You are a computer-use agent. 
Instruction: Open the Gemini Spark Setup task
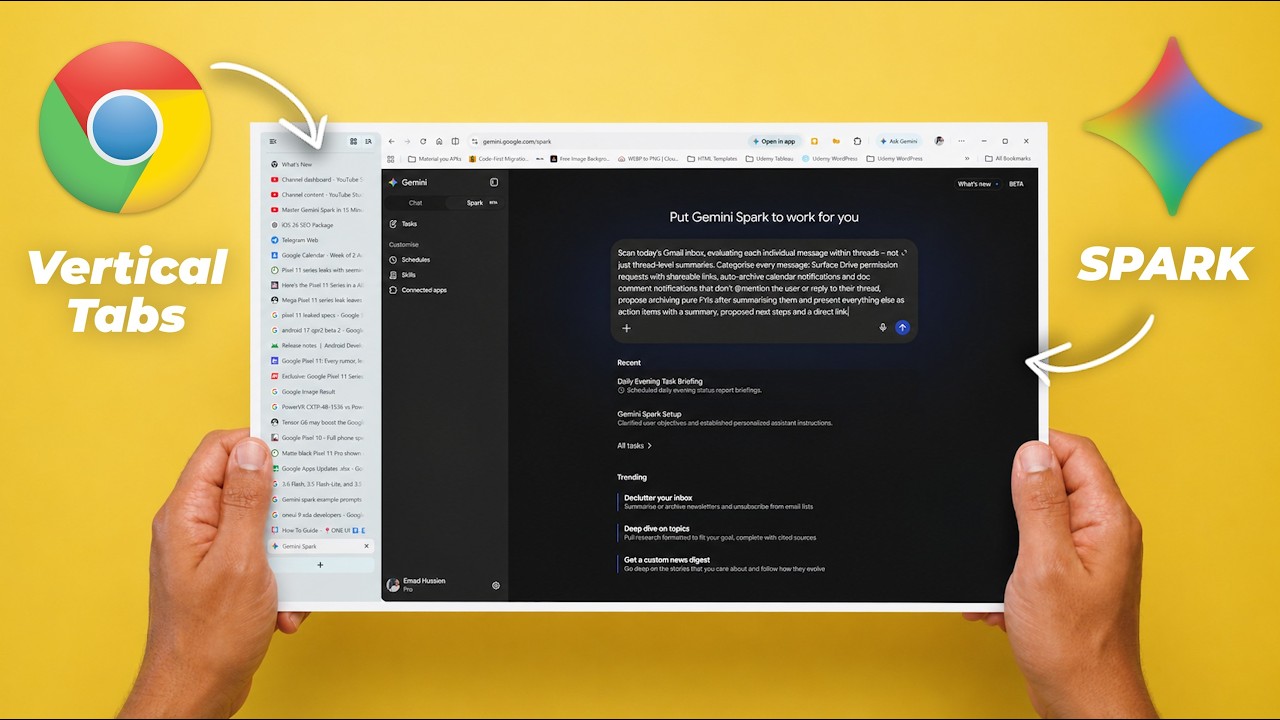pos(725,418)
